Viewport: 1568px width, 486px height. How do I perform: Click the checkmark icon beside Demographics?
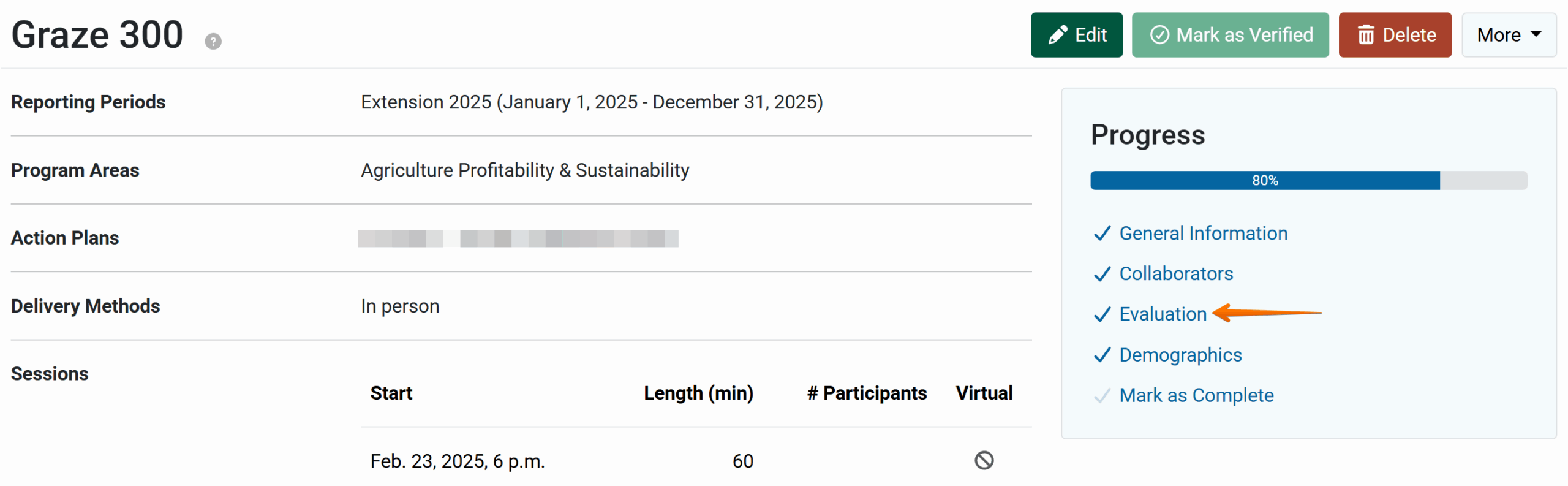1102,355
